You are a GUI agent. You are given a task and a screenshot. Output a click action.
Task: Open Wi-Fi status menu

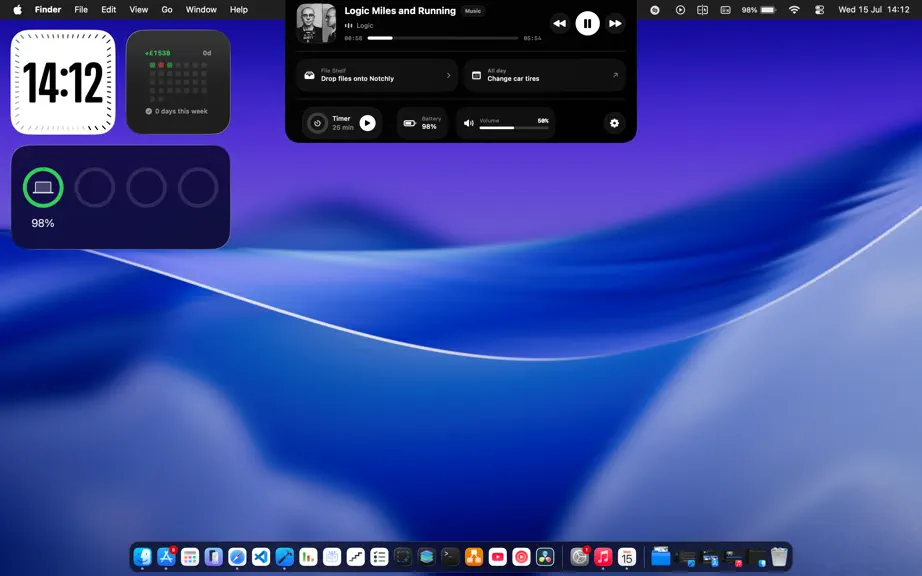794,9
